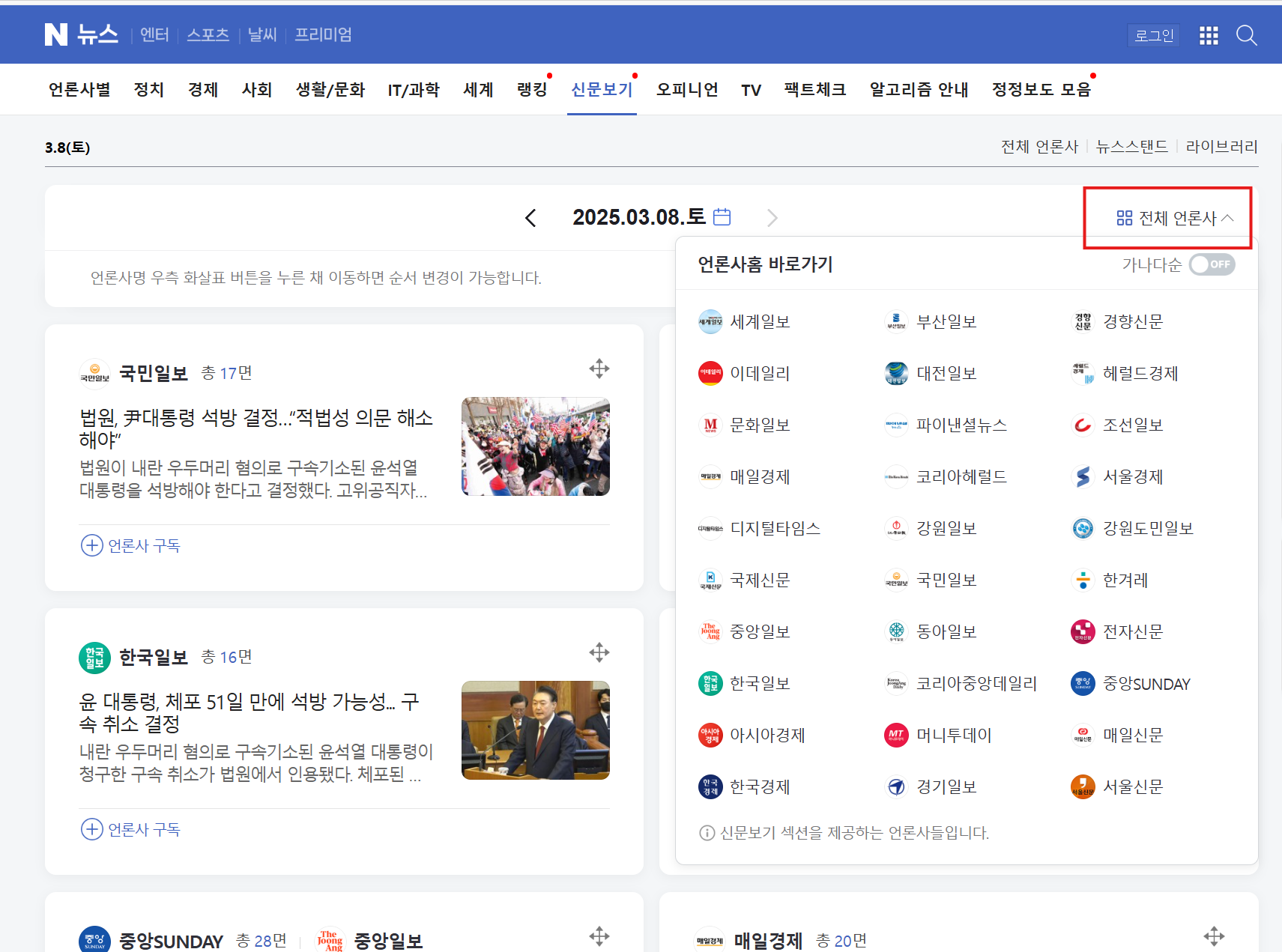
Task: Click the 조선일보 logo icon
Action: pos(1083,425)
